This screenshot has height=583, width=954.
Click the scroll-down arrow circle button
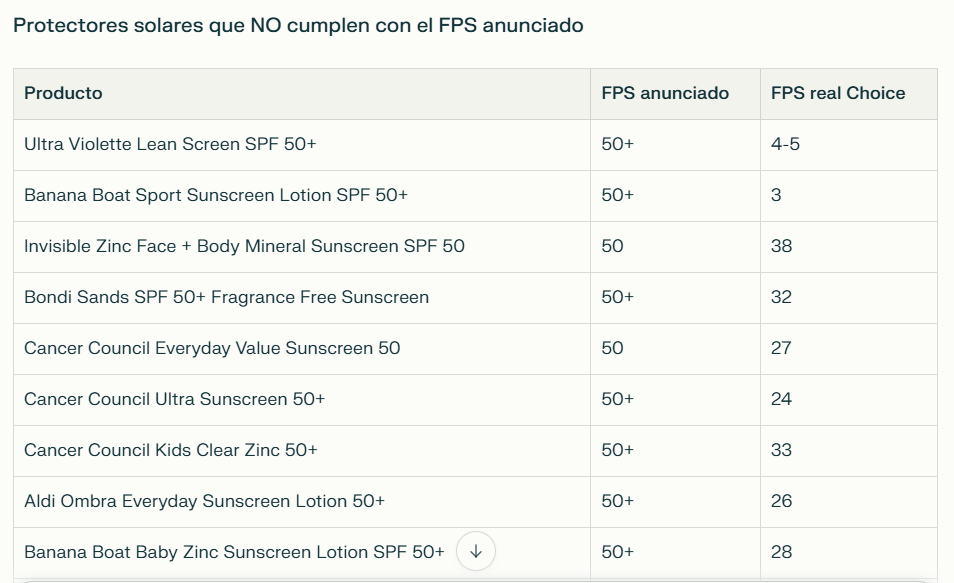(476, 551)
